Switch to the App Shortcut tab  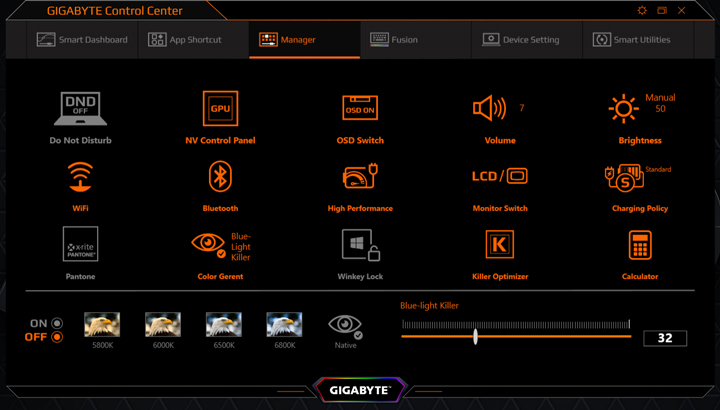[x=193, y=40]
